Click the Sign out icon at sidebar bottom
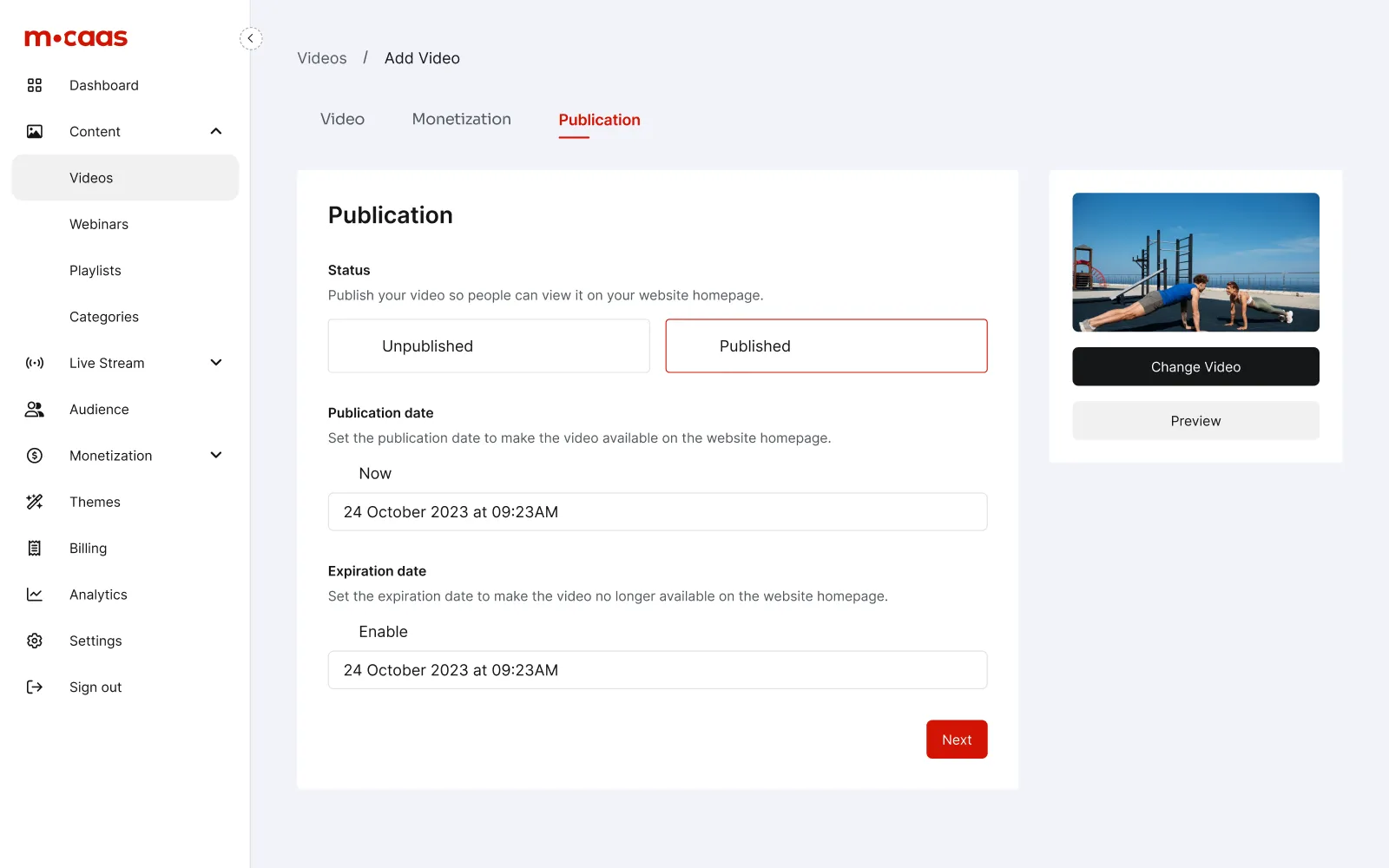Screen dimensions: 1389x868 (35, 687)
